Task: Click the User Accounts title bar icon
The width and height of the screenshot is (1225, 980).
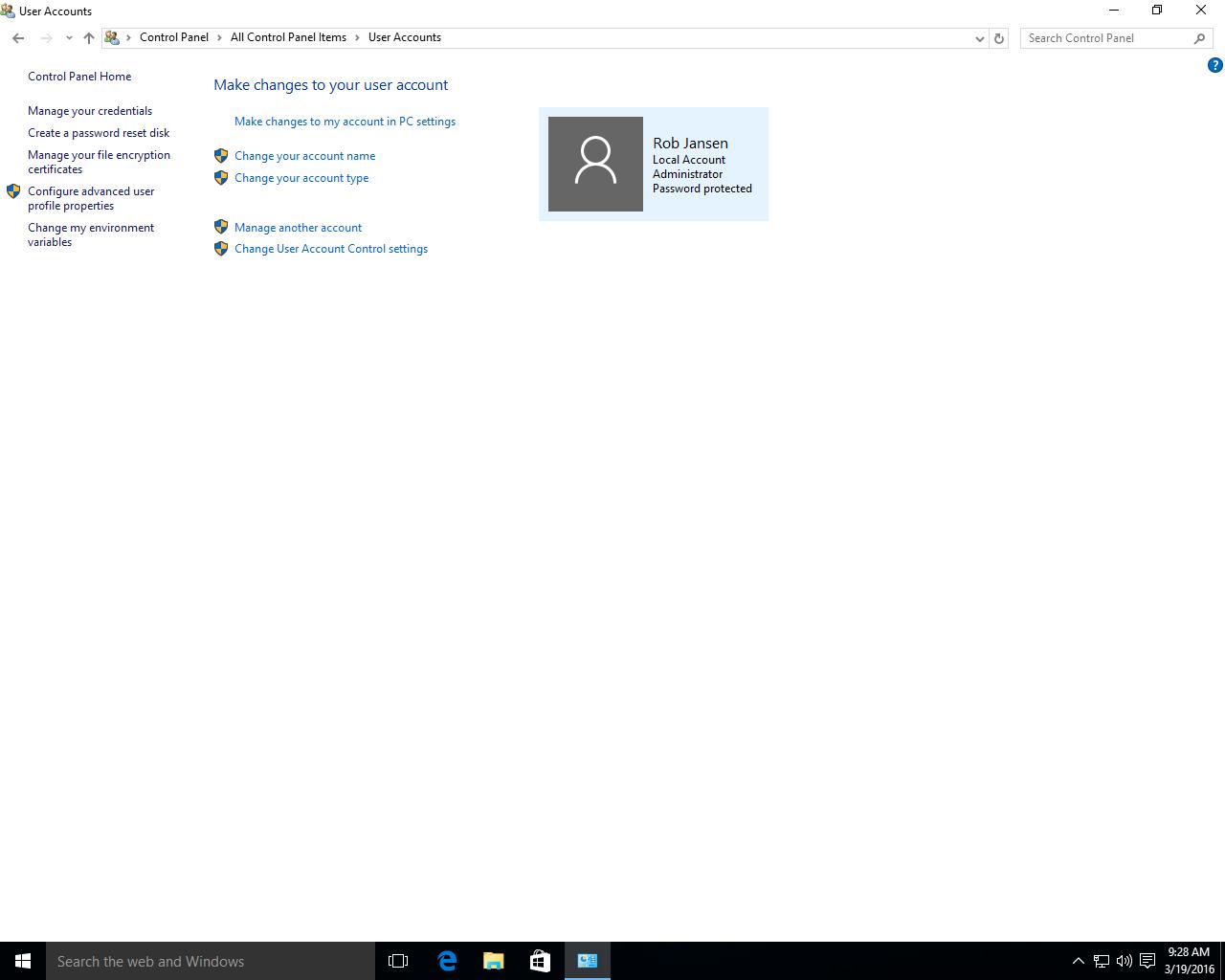Action: pyautogui.click(x=8, y=11)
